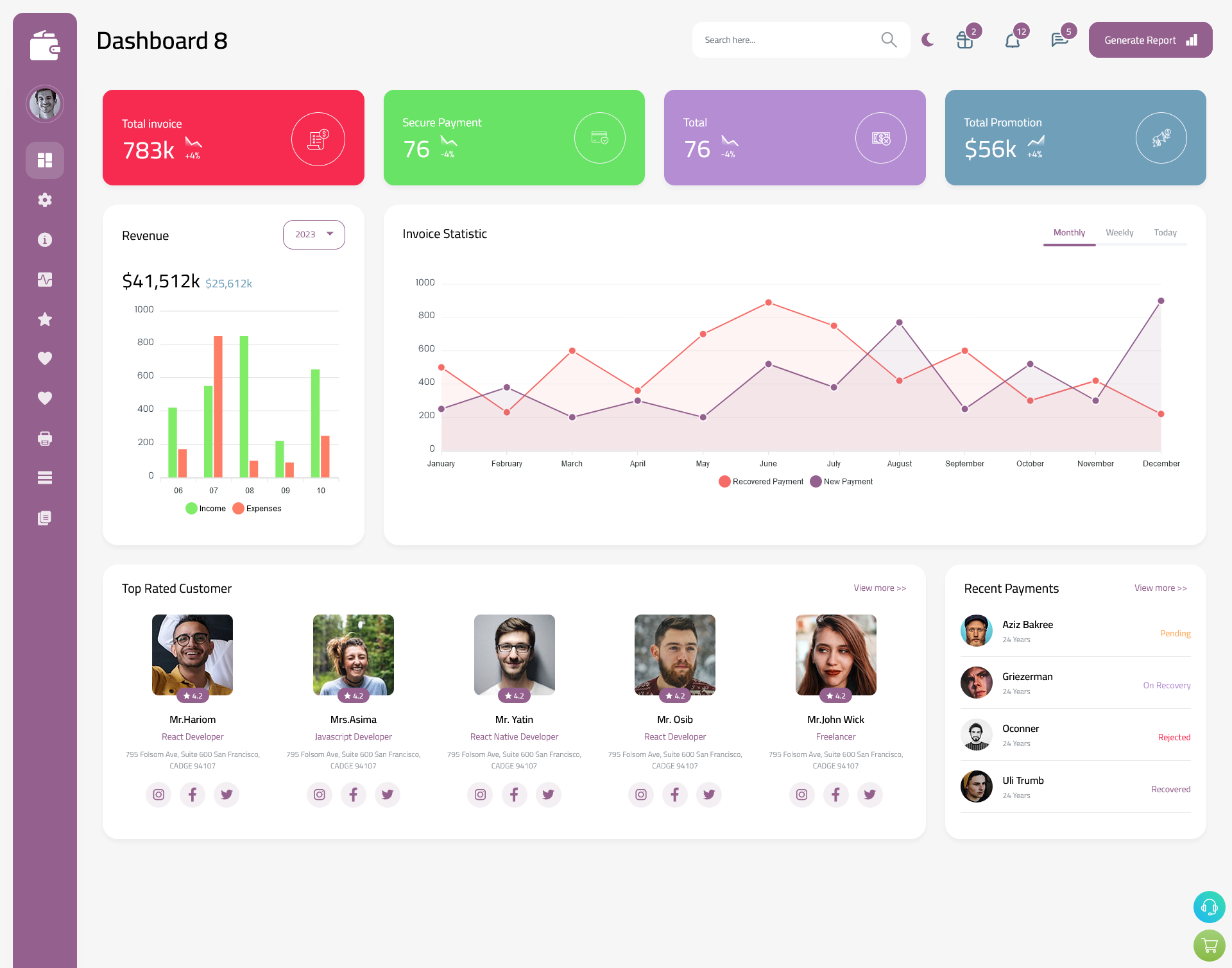The width and height of the screenshot is (1232, 968).
Task: Click the printer icon in sidebar
Action: tap(44, 437)
